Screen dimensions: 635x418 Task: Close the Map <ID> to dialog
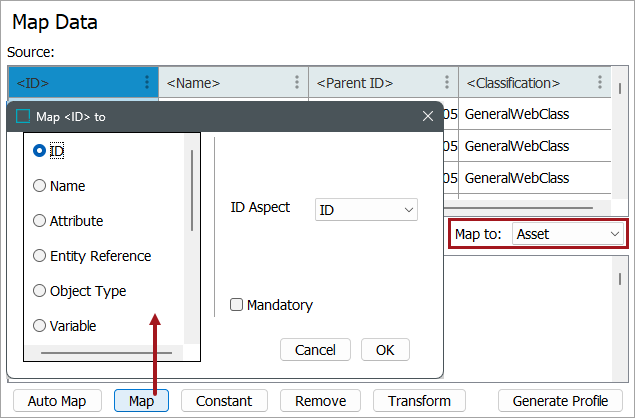pyautogui.click(x=428, y=116)
